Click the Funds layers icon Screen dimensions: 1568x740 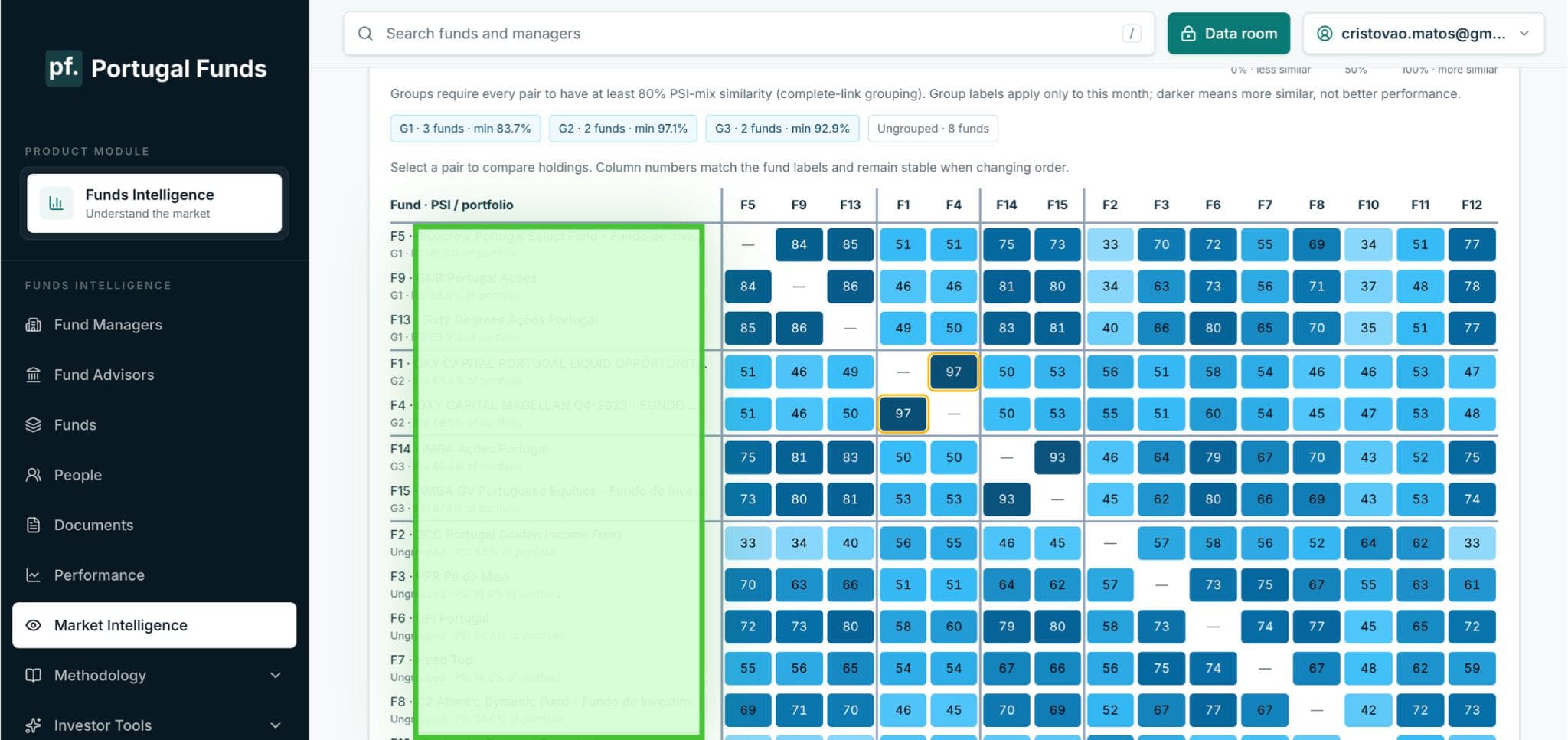click(33, 424)
